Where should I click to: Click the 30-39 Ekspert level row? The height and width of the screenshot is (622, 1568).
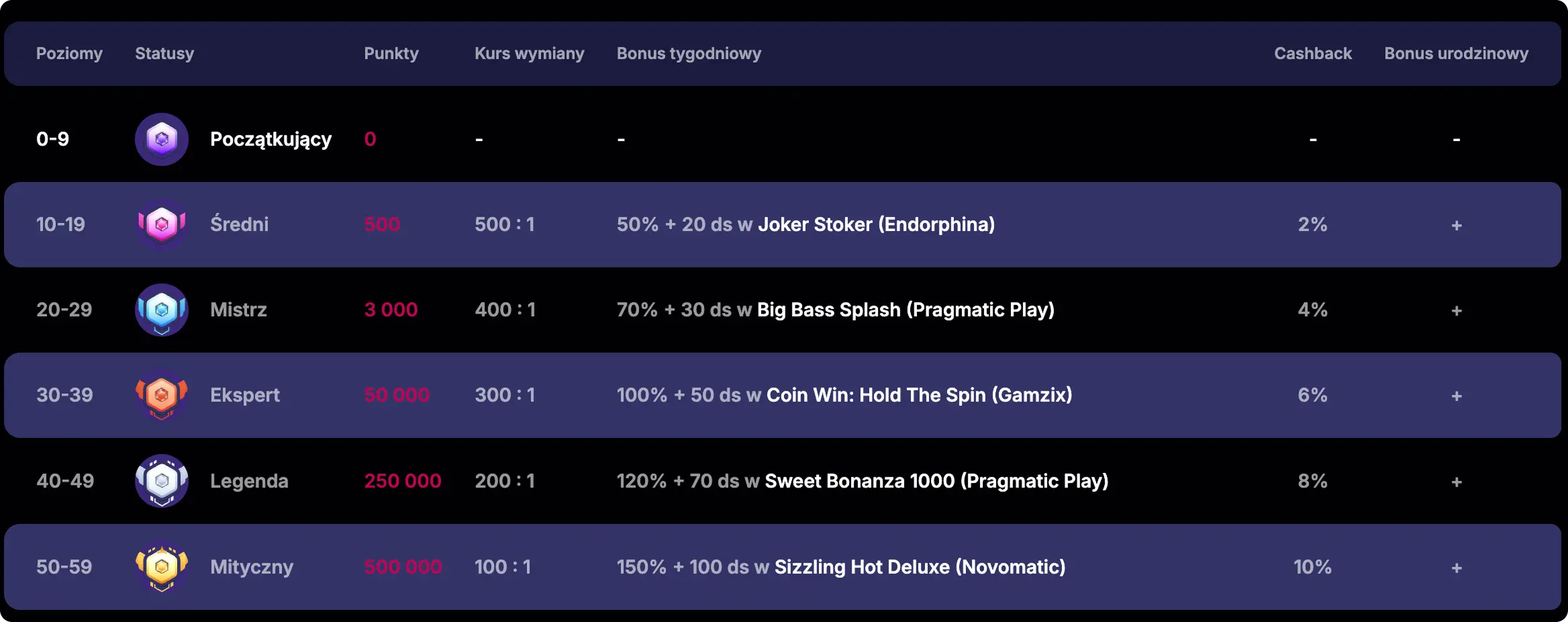tap(64, 395)
